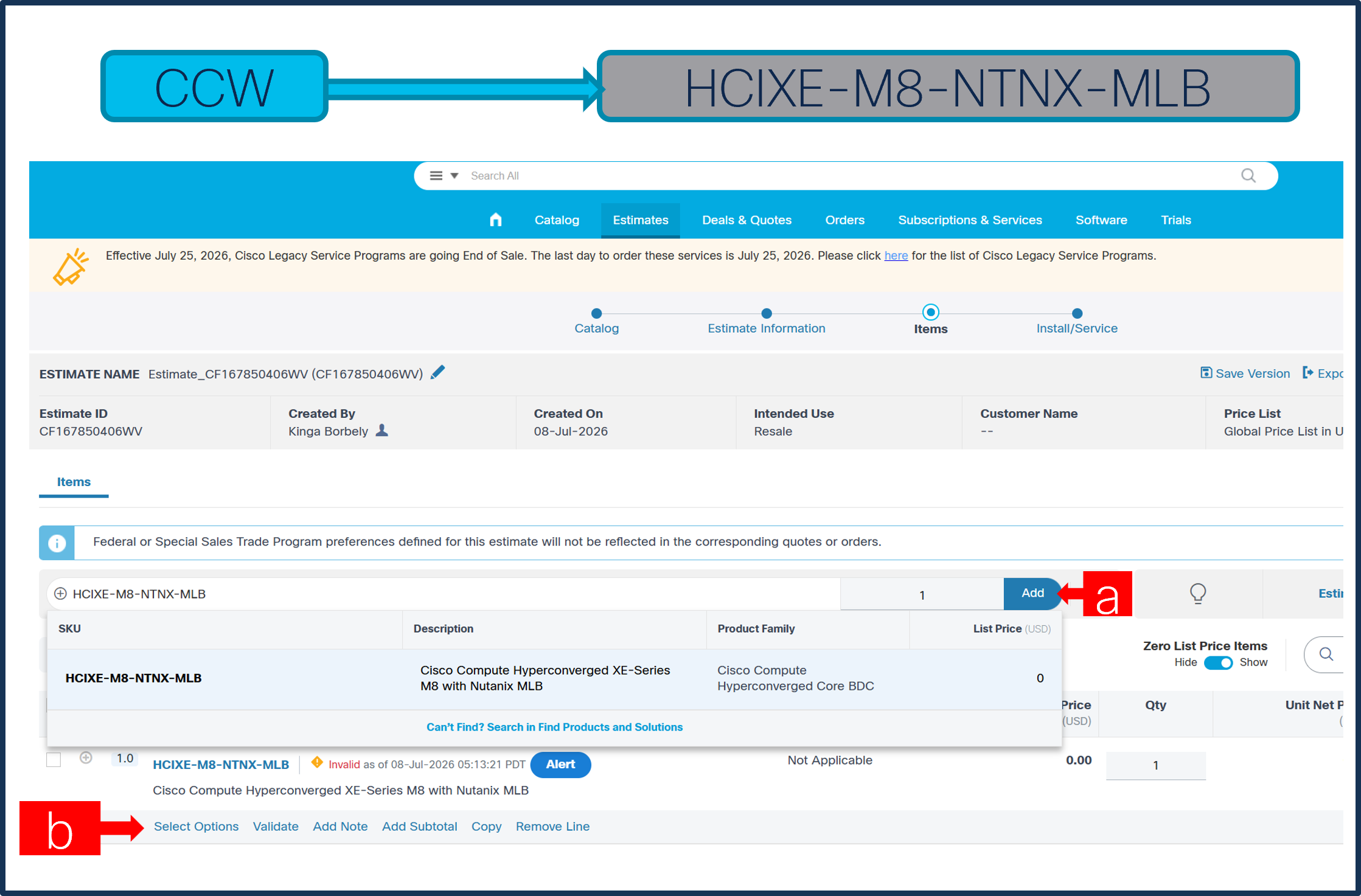Go to the Estimate Information step
Image resolution: width=1361 pixels, height=896 pixels.
point(767,322)
